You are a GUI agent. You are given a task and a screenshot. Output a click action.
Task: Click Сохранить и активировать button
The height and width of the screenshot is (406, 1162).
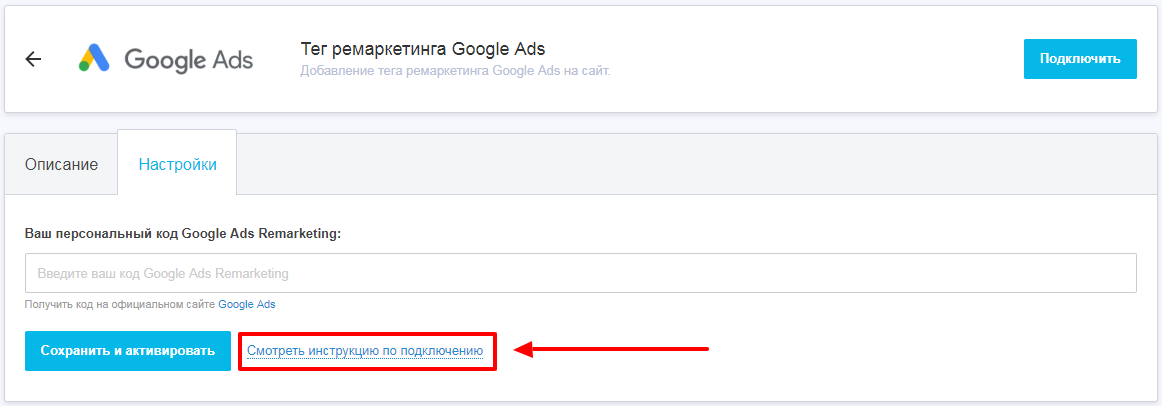pyautogui.click(x=128, y=351)
